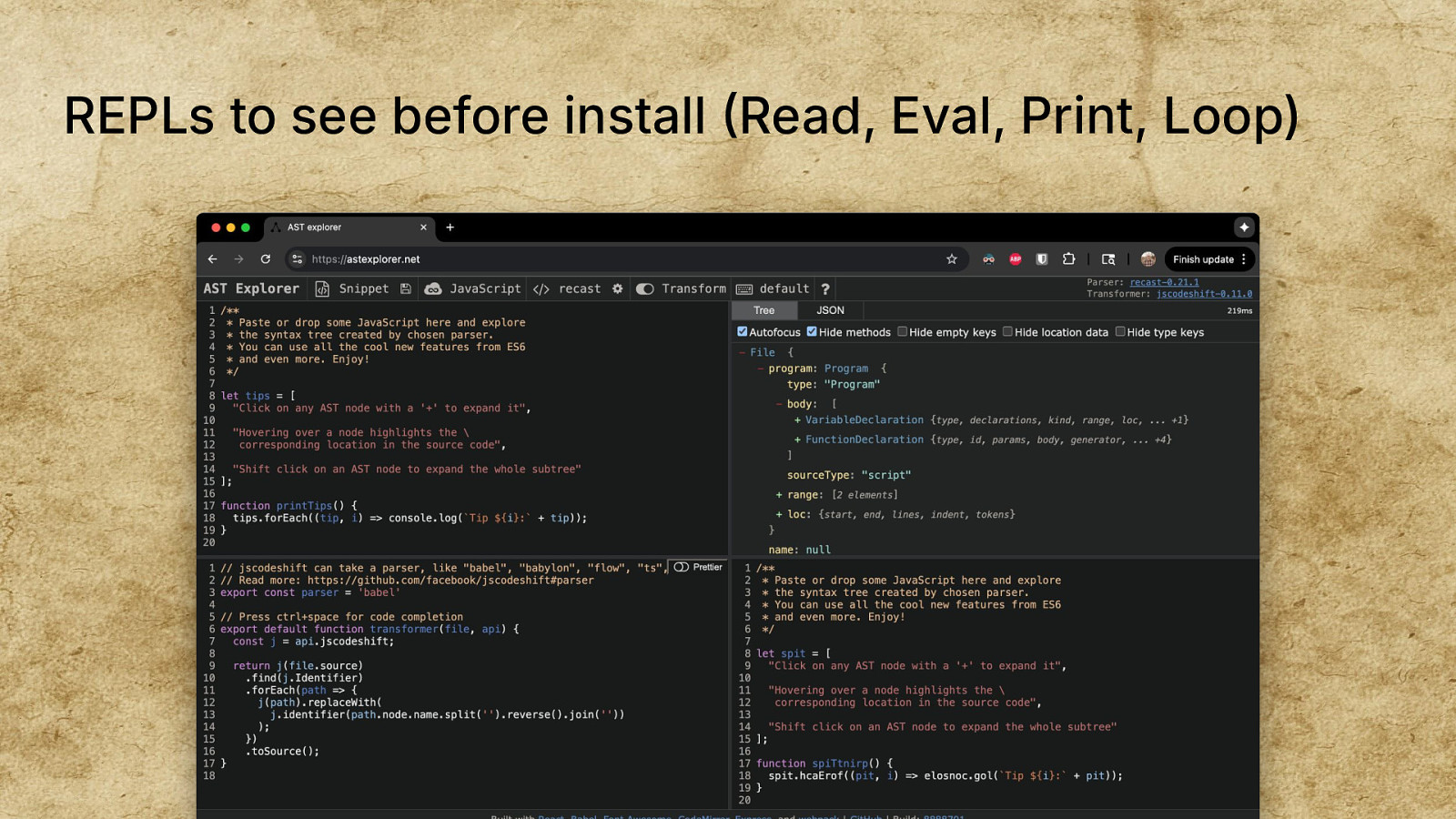
Task: Switch to the JSON tab
Action: tap(830, 310)
